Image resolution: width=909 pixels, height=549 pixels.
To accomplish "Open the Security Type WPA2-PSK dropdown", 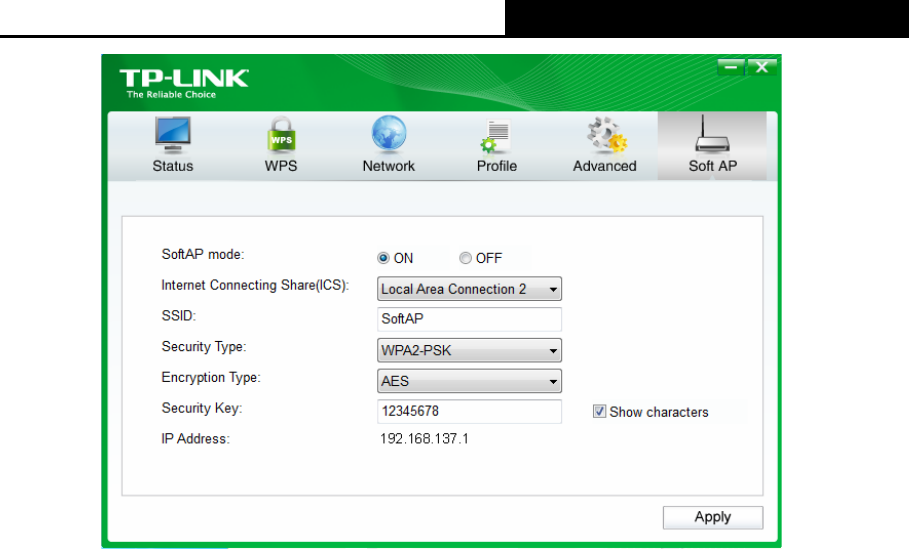I will pyautogui.click(x=469, y=350).
